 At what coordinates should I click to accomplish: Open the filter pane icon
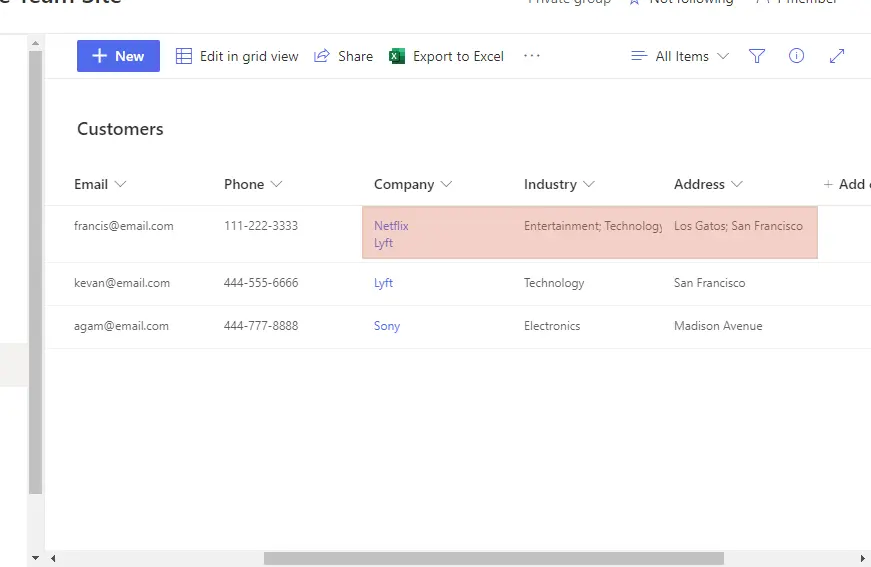click(757, 56)
